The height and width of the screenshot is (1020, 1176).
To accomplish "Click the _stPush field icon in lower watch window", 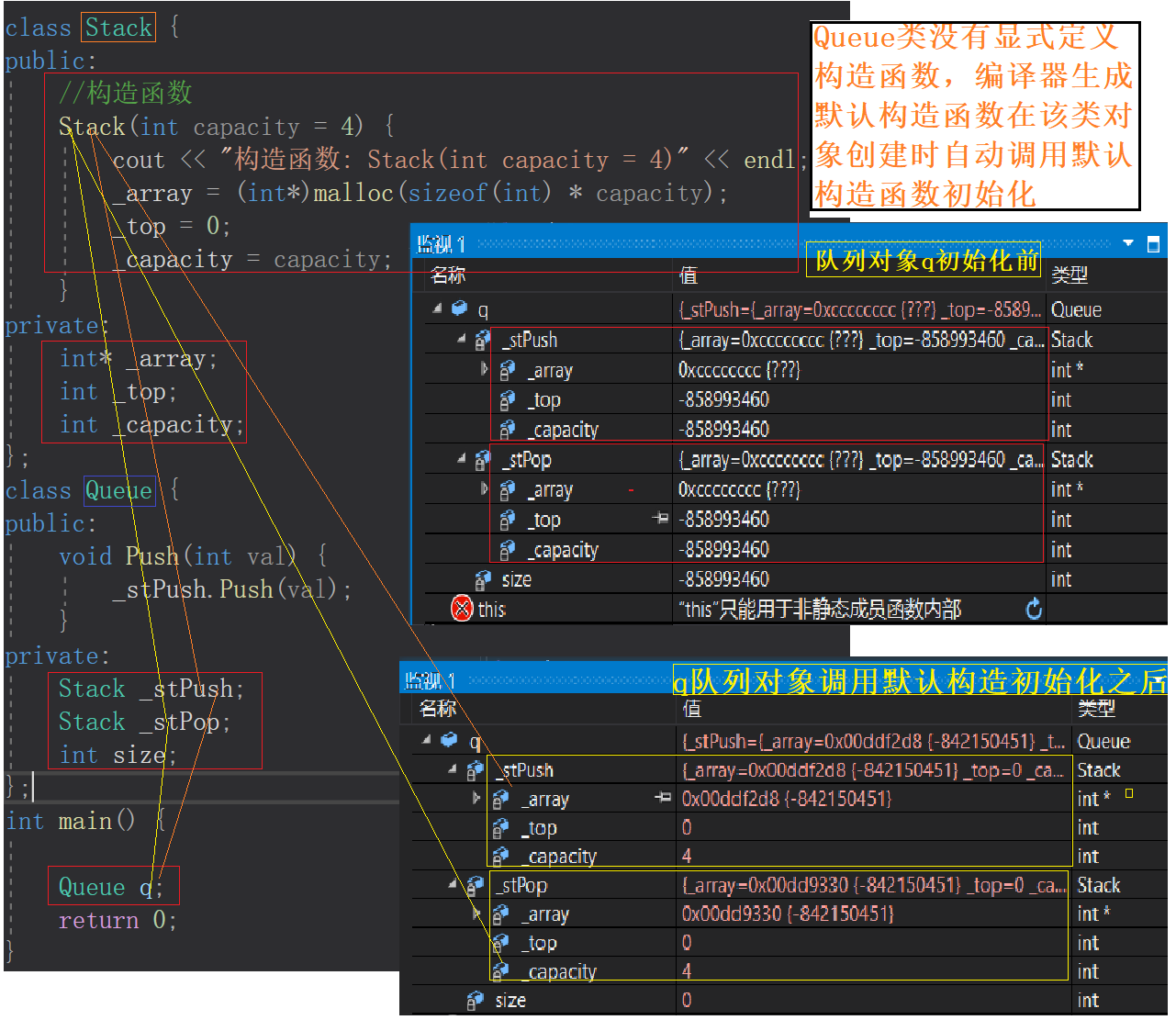I will (x=475, y=769).
